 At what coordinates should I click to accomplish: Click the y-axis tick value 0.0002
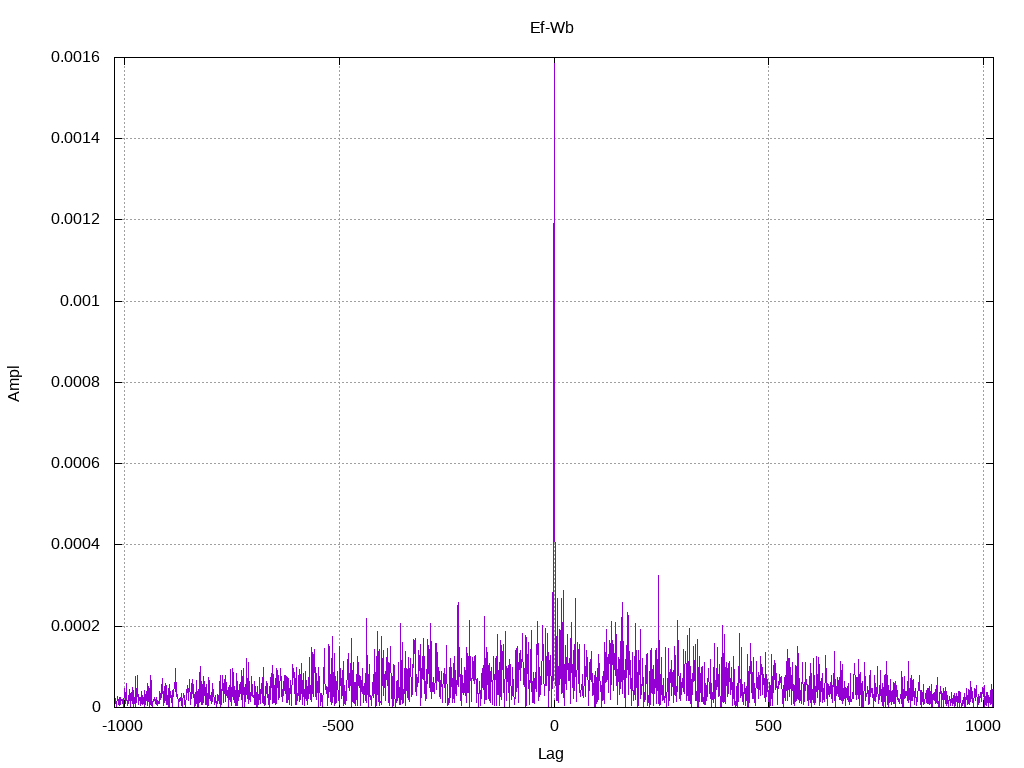pos(76,626)
